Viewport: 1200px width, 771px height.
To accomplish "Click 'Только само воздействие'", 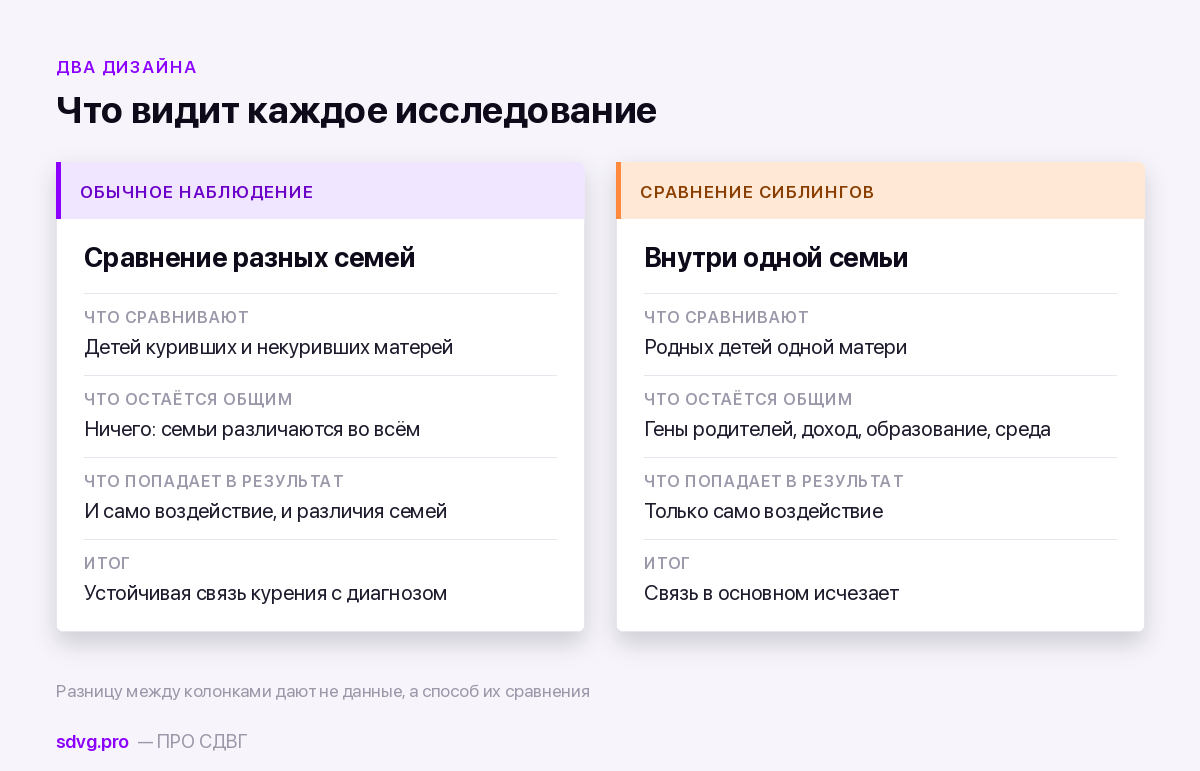I will coord(763,511).
